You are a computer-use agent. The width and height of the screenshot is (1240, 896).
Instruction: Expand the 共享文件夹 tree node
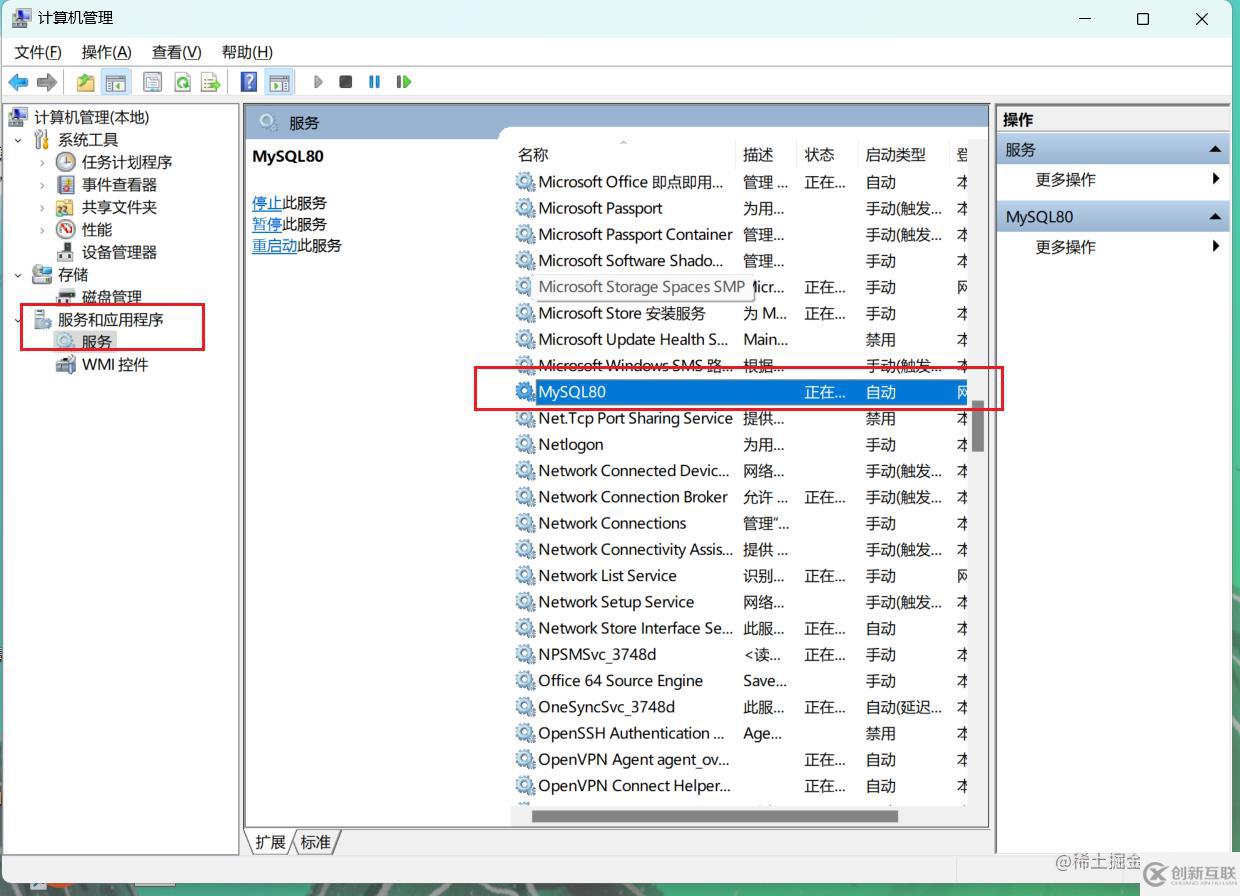(x=41, y=207)
